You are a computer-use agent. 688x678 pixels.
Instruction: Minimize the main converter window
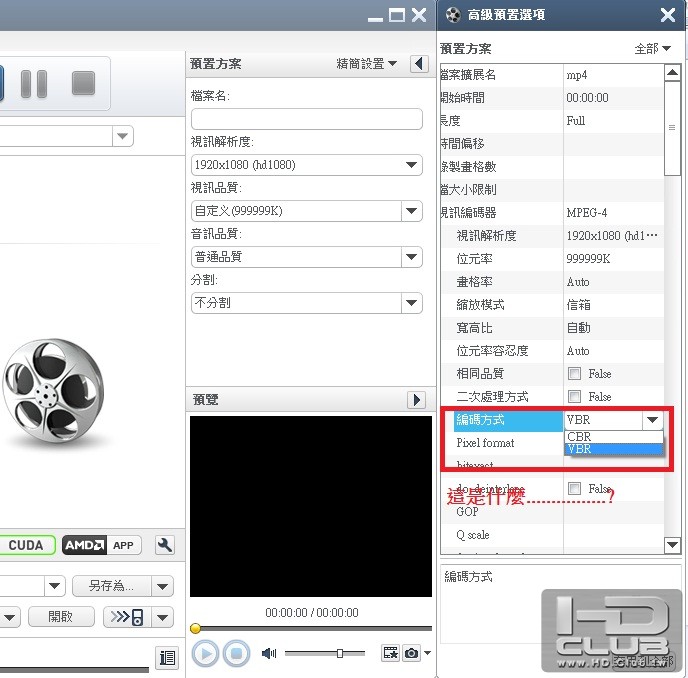pos(375,19)
